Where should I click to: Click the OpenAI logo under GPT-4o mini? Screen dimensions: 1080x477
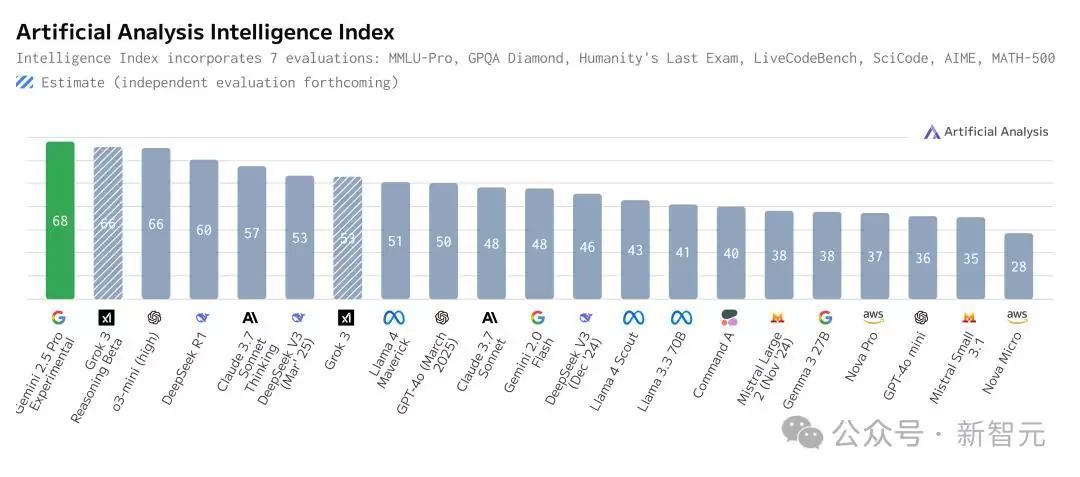922,317
